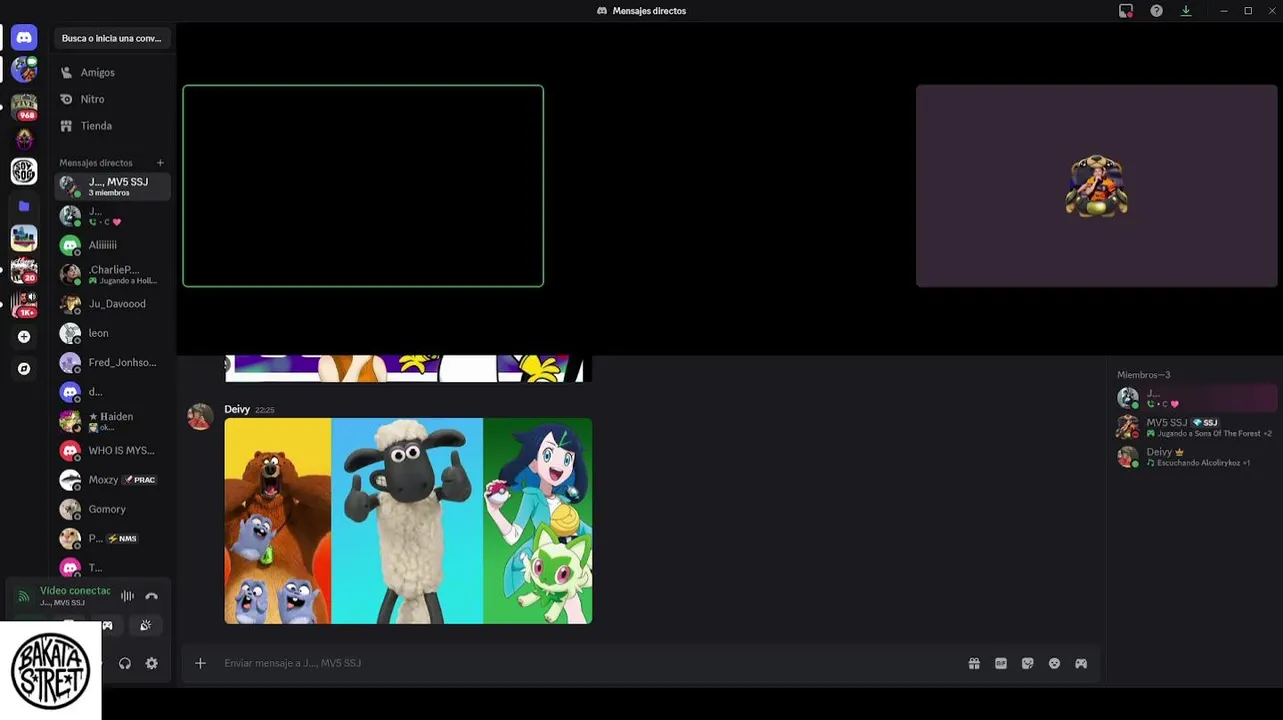Open the purple masked server icon

pyautogui.click(x=24, y=139)
